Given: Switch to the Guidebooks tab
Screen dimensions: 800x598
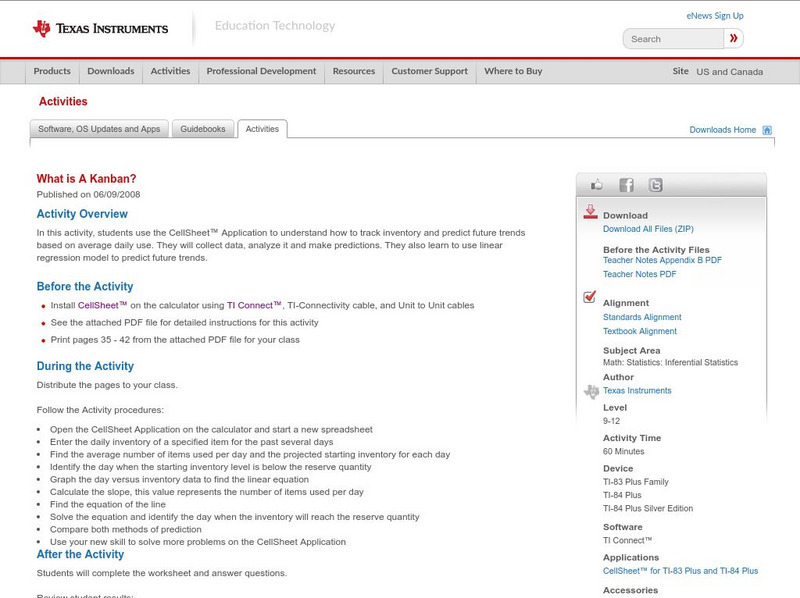Looking at the screenshot, I should tap(203, 129).
